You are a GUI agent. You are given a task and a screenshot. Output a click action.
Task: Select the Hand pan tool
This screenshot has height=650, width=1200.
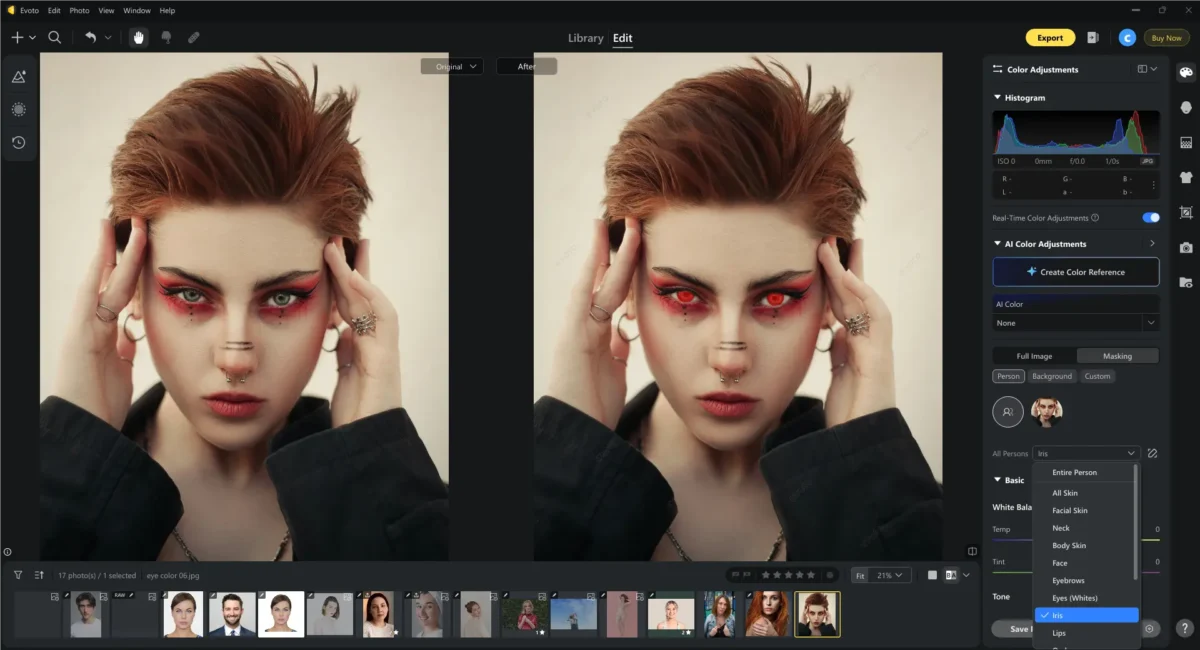click(139, 37)
